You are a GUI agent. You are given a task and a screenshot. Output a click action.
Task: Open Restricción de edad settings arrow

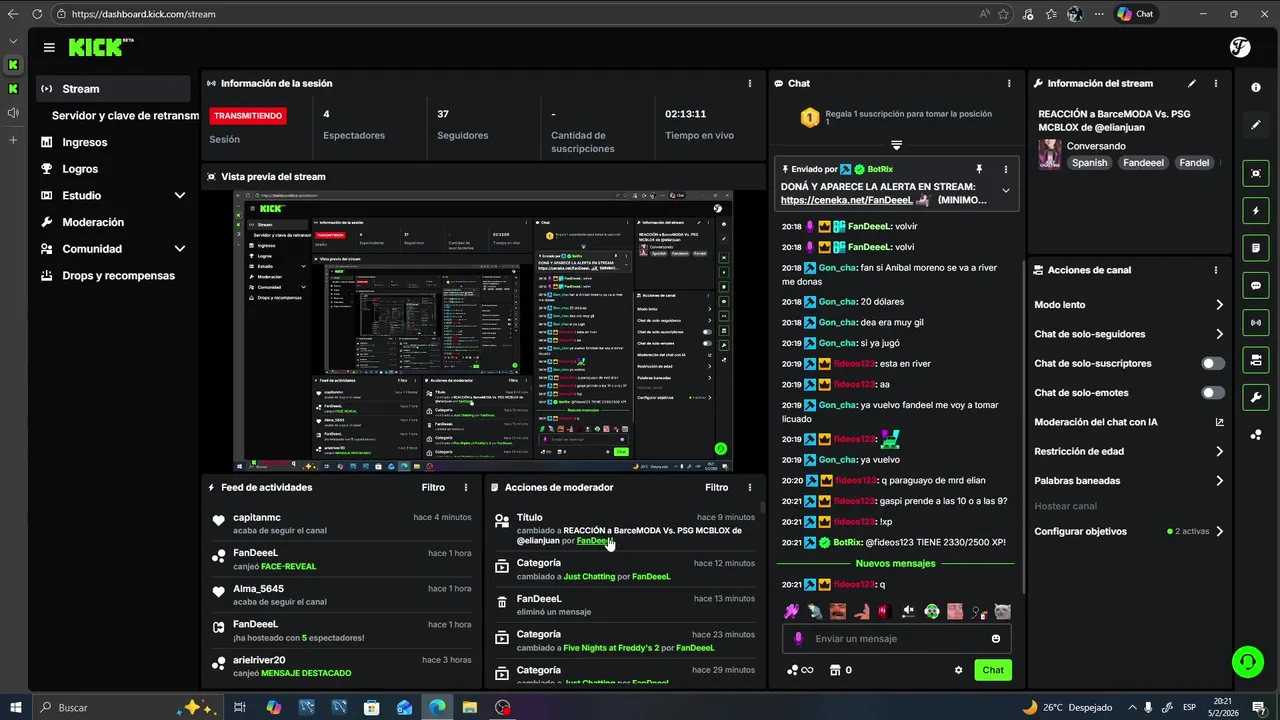1219,452
